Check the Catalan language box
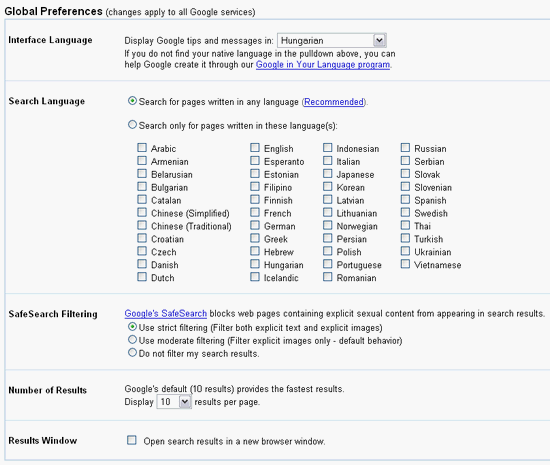The image size is (550, 465). point(142,200)
